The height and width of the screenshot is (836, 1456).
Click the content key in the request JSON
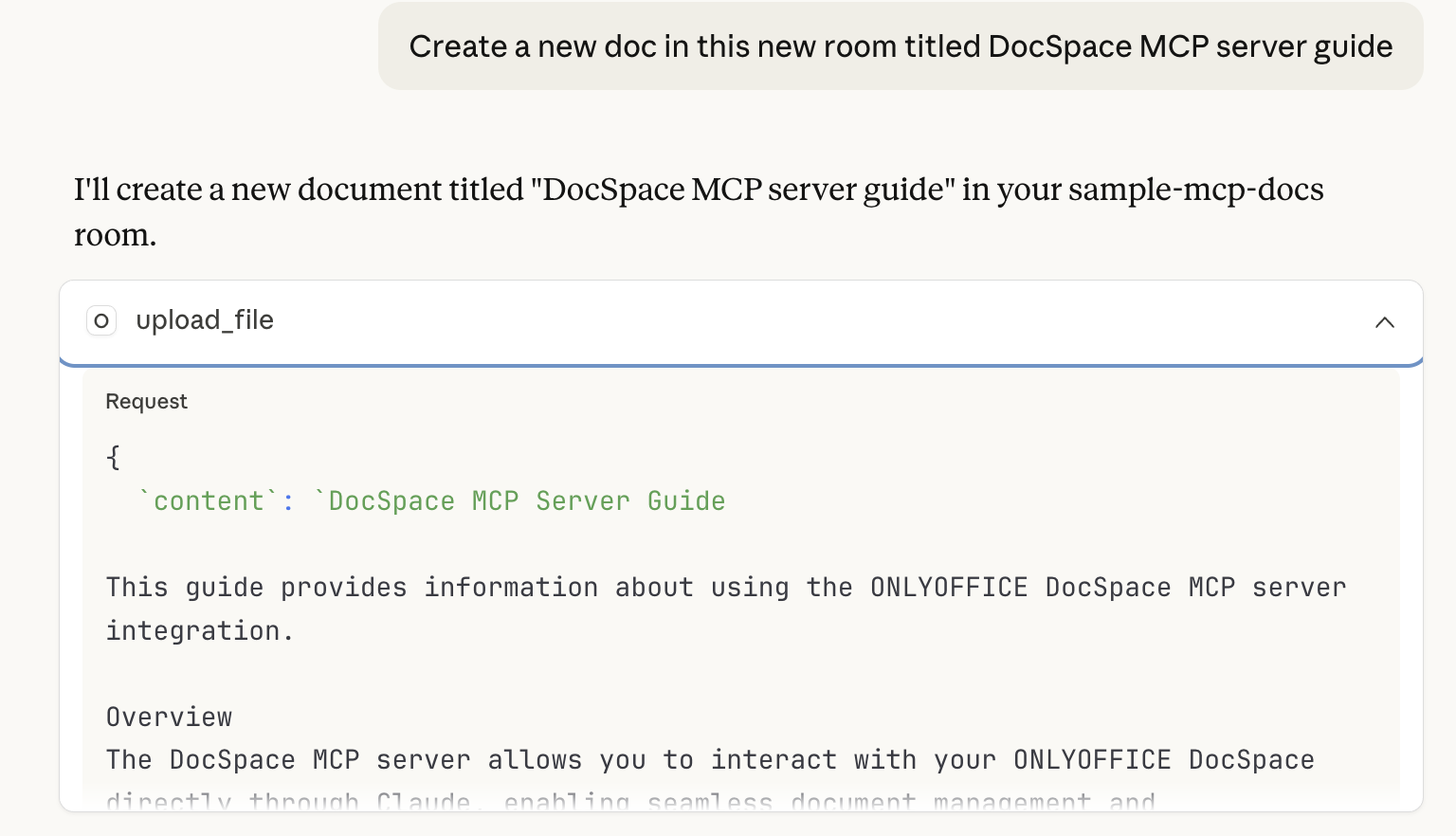[209, 500]
